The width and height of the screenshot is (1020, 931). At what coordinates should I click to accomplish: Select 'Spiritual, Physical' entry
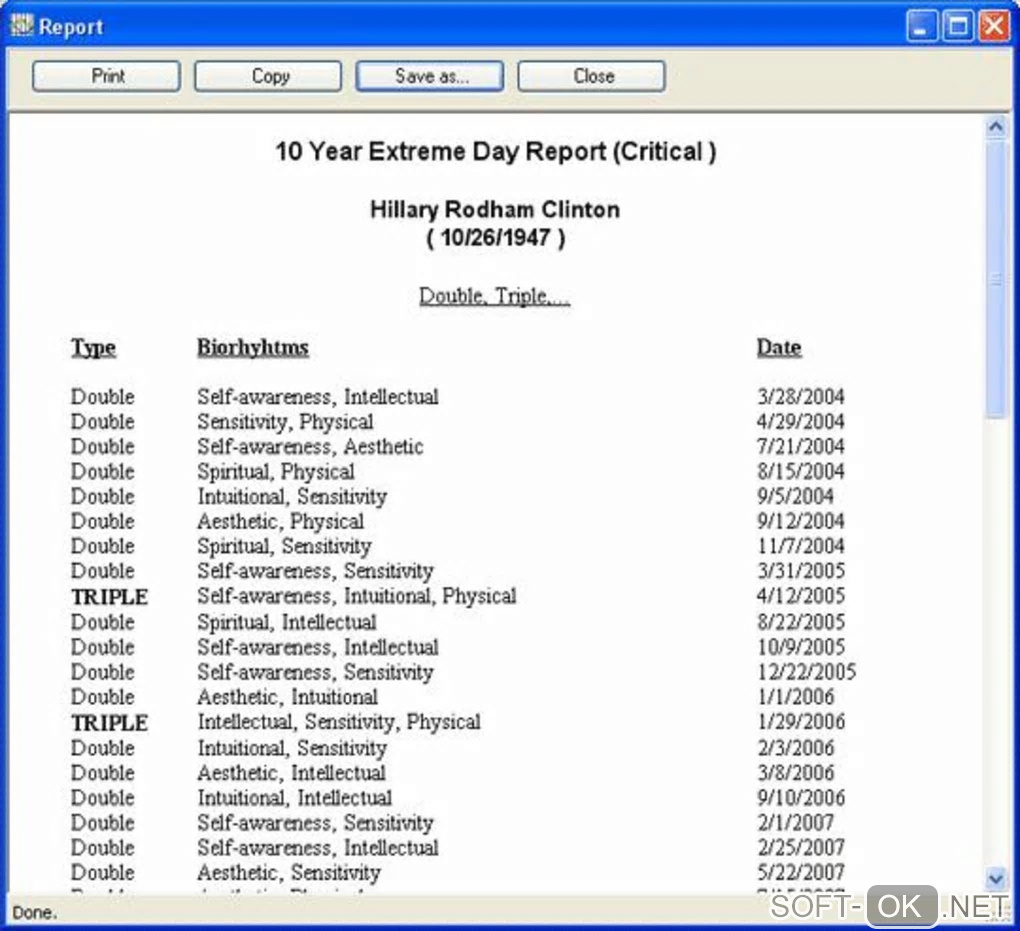coord(276,472)
